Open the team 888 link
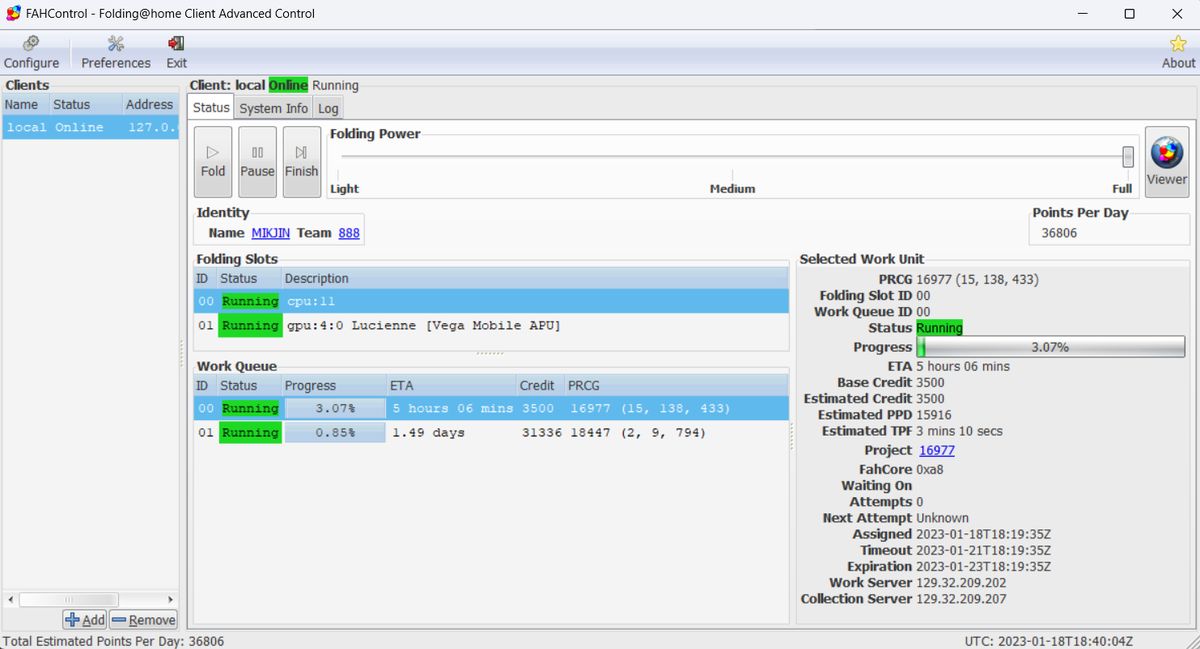The height and width of the screenshot is (649, 1200). pos(349,233)
